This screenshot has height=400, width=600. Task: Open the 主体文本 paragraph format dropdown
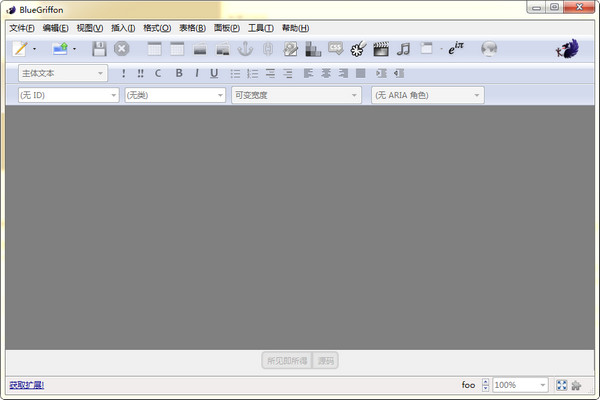coord(62,73)
